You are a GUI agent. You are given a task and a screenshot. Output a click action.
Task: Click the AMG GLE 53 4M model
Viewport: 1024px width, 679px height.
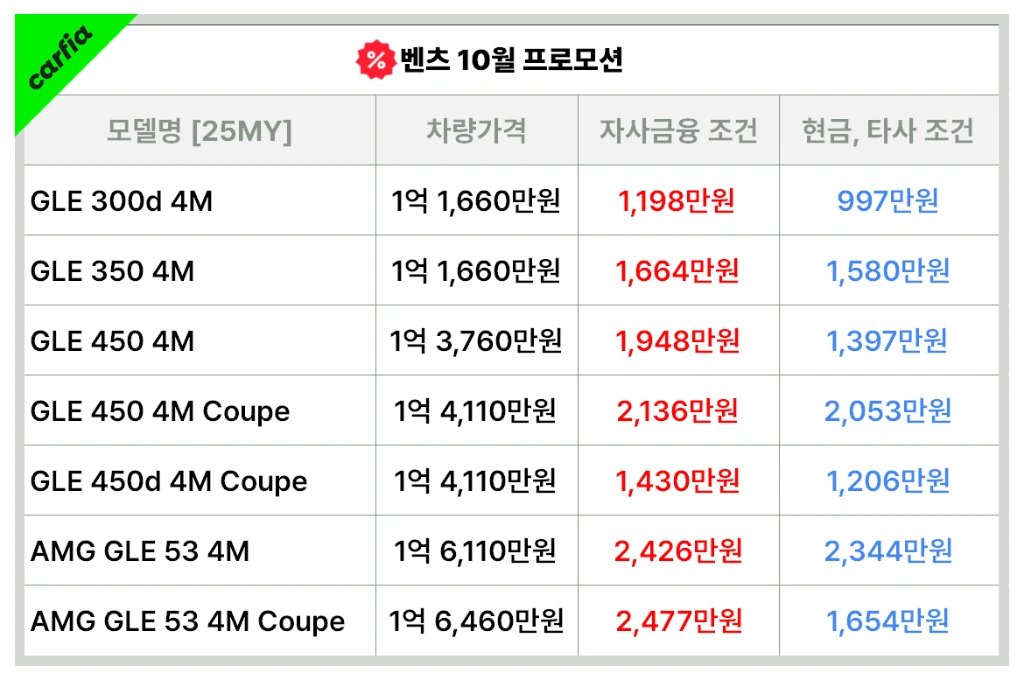coord(140,551)
